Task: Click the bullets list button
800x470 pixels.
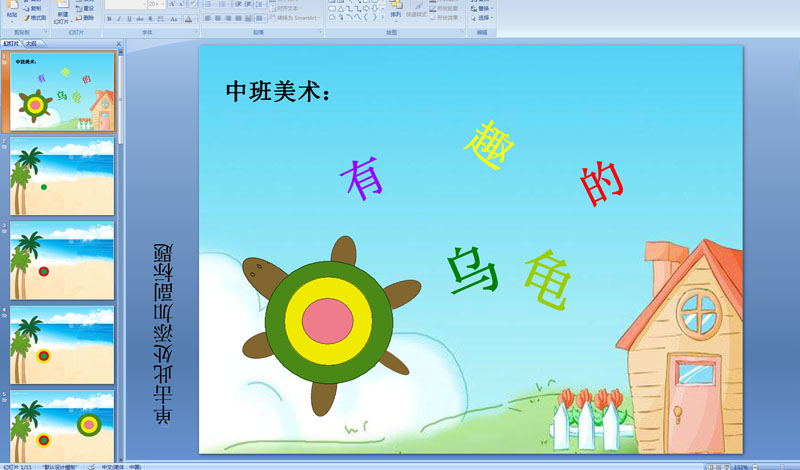Action: tap(210, 4)
